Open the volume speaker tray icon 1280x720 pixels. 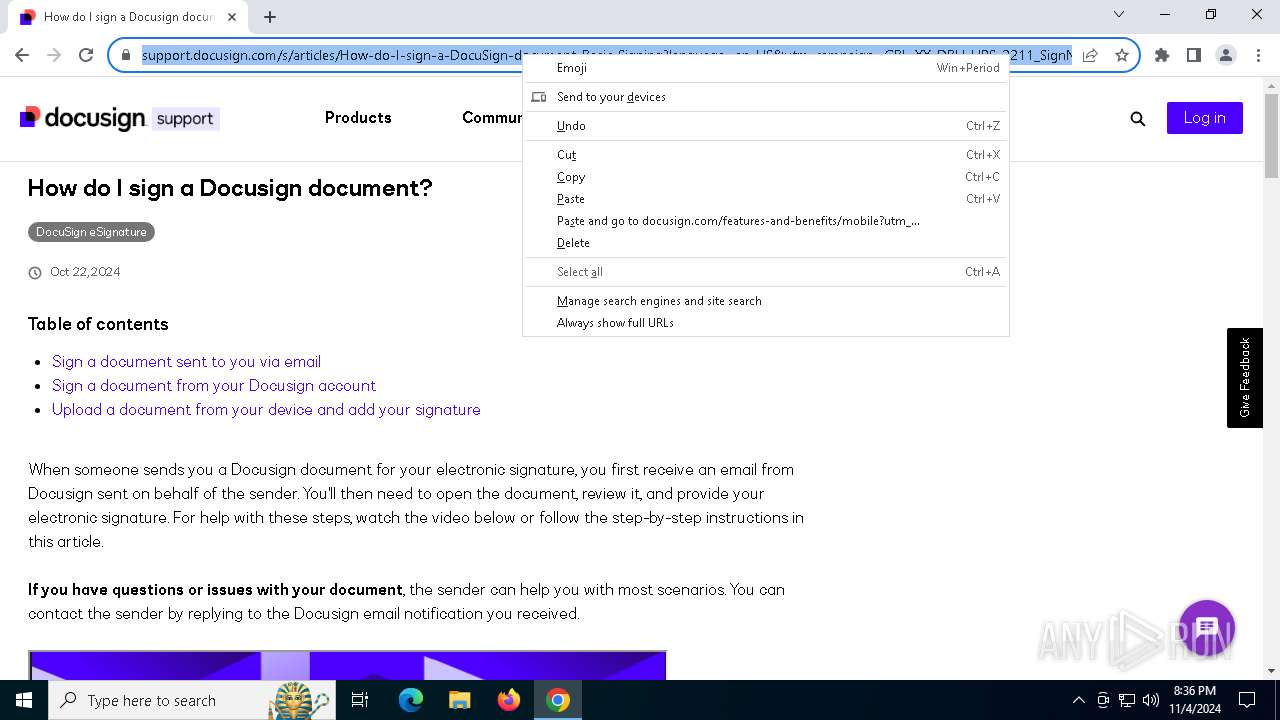pos(1151,700)
